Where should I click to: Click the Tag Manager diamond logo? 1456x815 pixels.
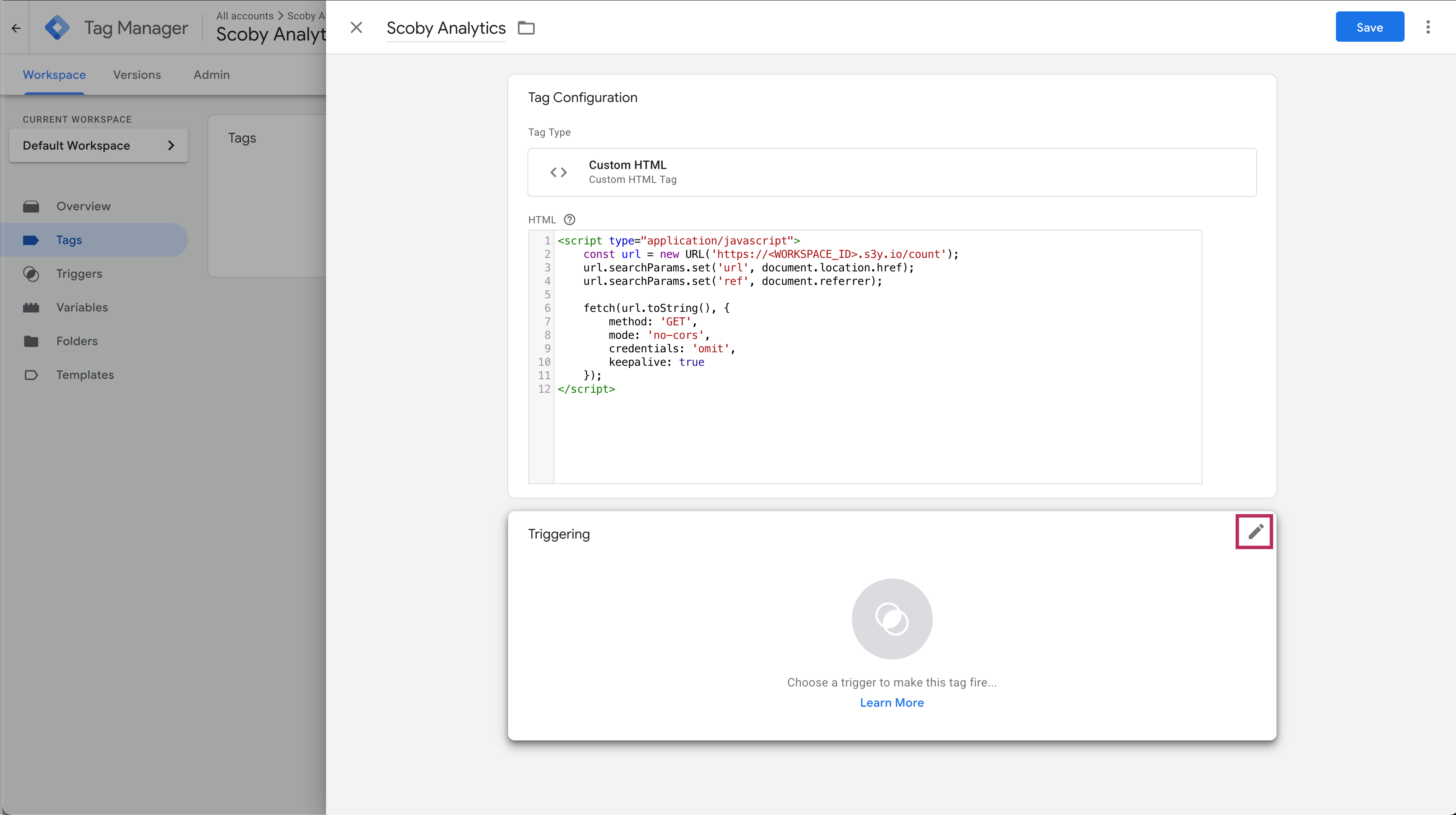[57, 28]
